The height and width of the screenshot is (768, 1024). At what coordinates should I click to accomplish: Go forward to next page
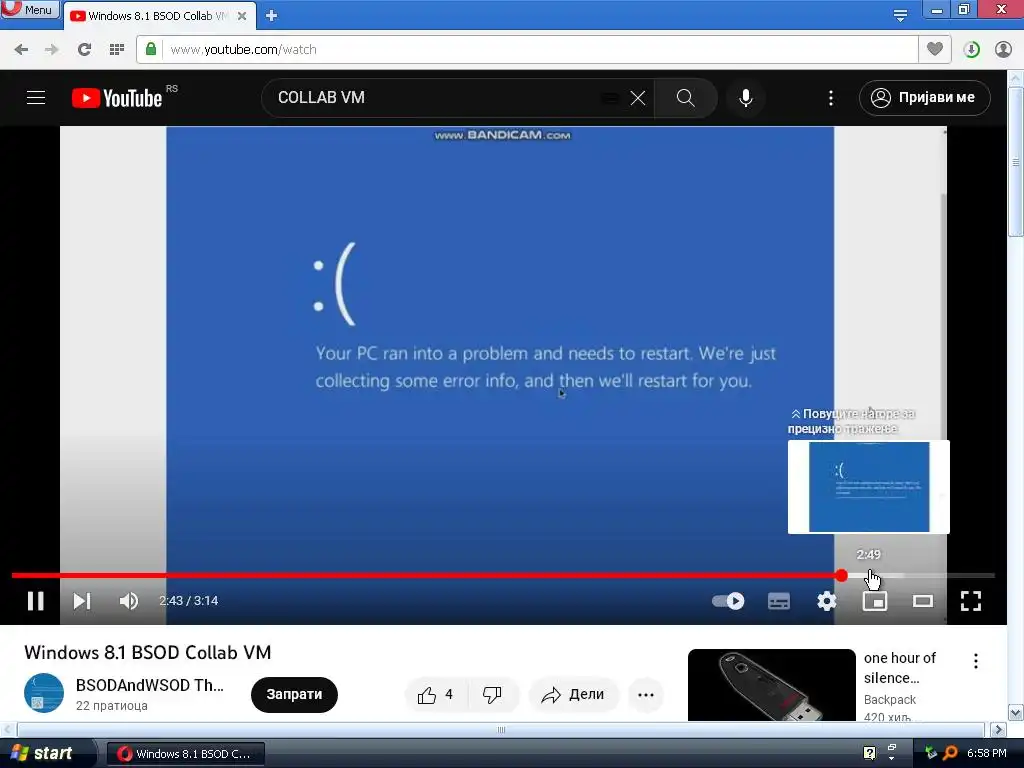(x=52, y=49)
